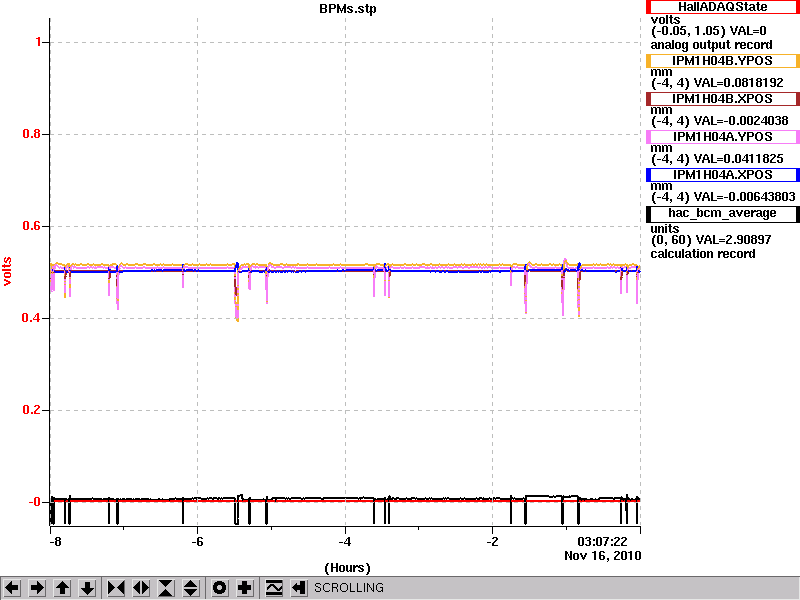Select the hac_bcm_average legend entry

[722, 213]
